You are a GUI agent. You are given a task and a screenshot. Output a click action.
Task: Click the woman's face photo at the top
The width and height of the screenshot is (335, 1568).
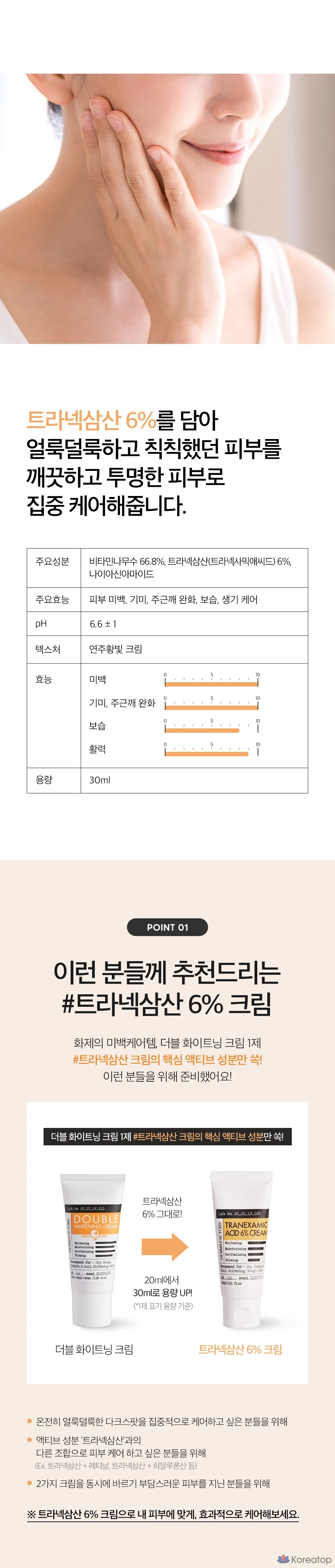click(x=167, y=208)
